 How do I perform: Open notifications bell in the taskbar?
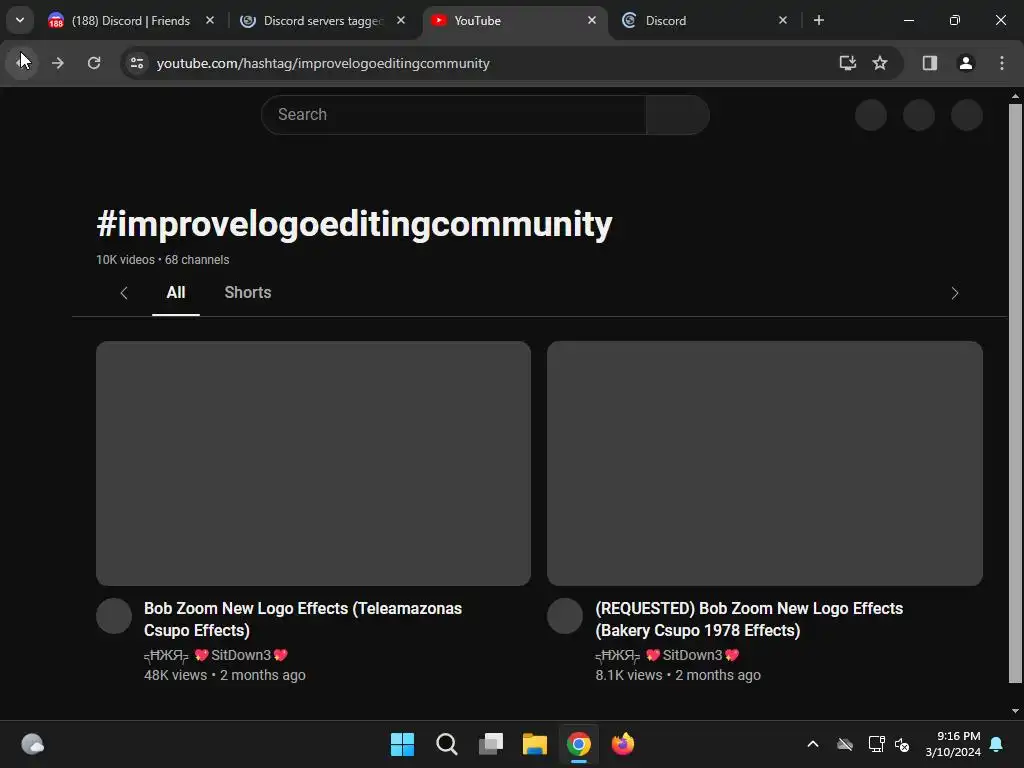(997, 744)
